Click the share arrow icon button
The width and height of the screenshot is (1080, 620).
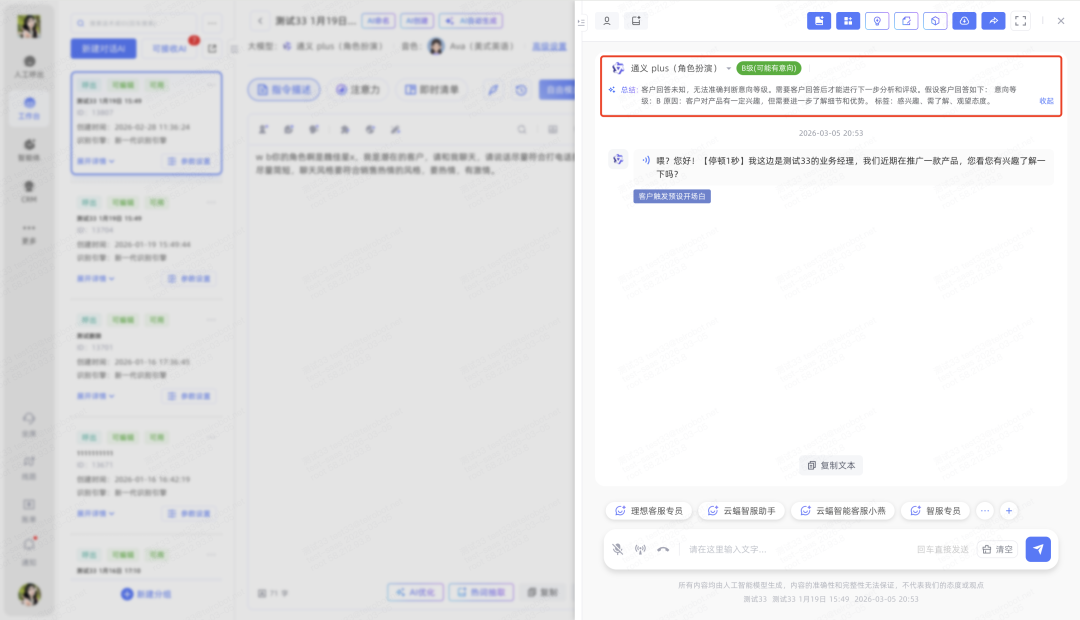coord(993,21)
